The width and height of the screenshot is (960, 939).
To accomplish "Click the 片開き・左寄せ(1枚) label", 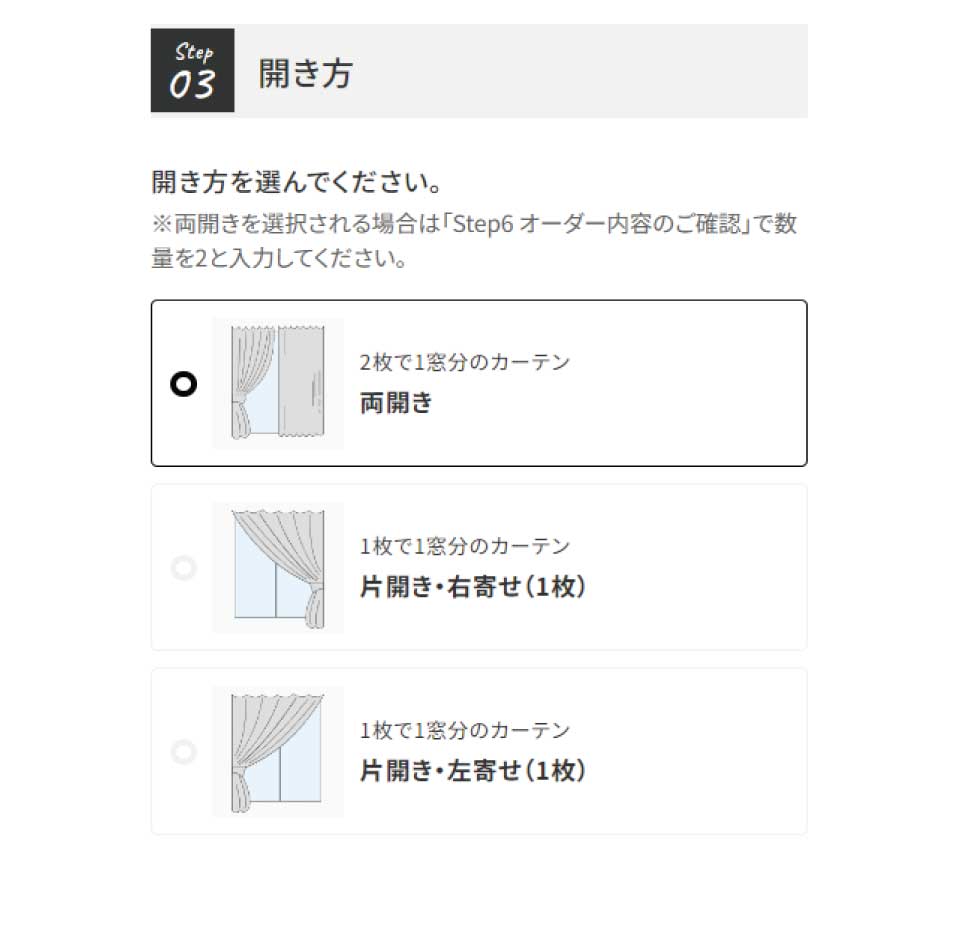I will [472, 771].
